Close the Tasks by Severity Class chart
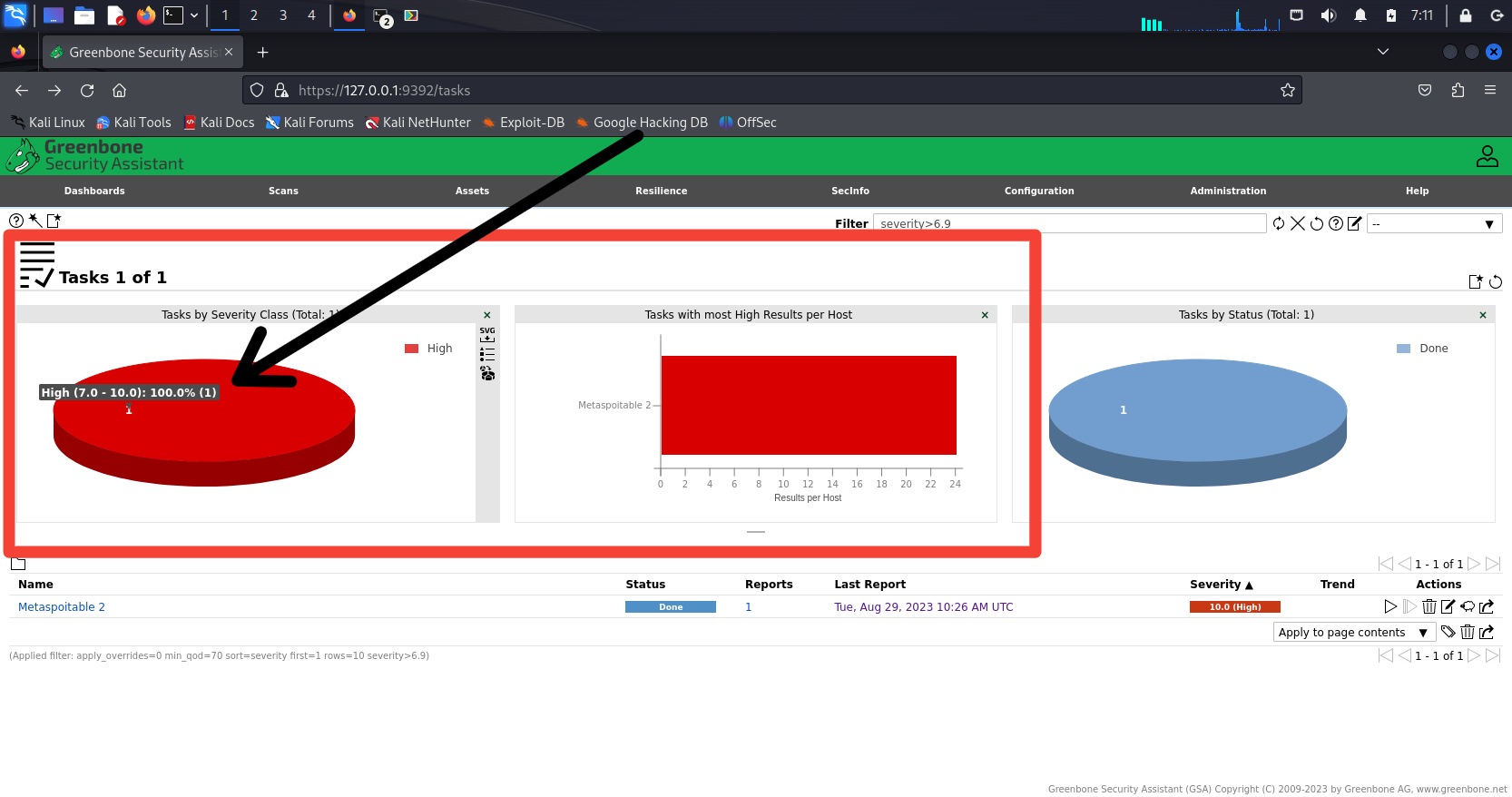 (x=487, y=315)
